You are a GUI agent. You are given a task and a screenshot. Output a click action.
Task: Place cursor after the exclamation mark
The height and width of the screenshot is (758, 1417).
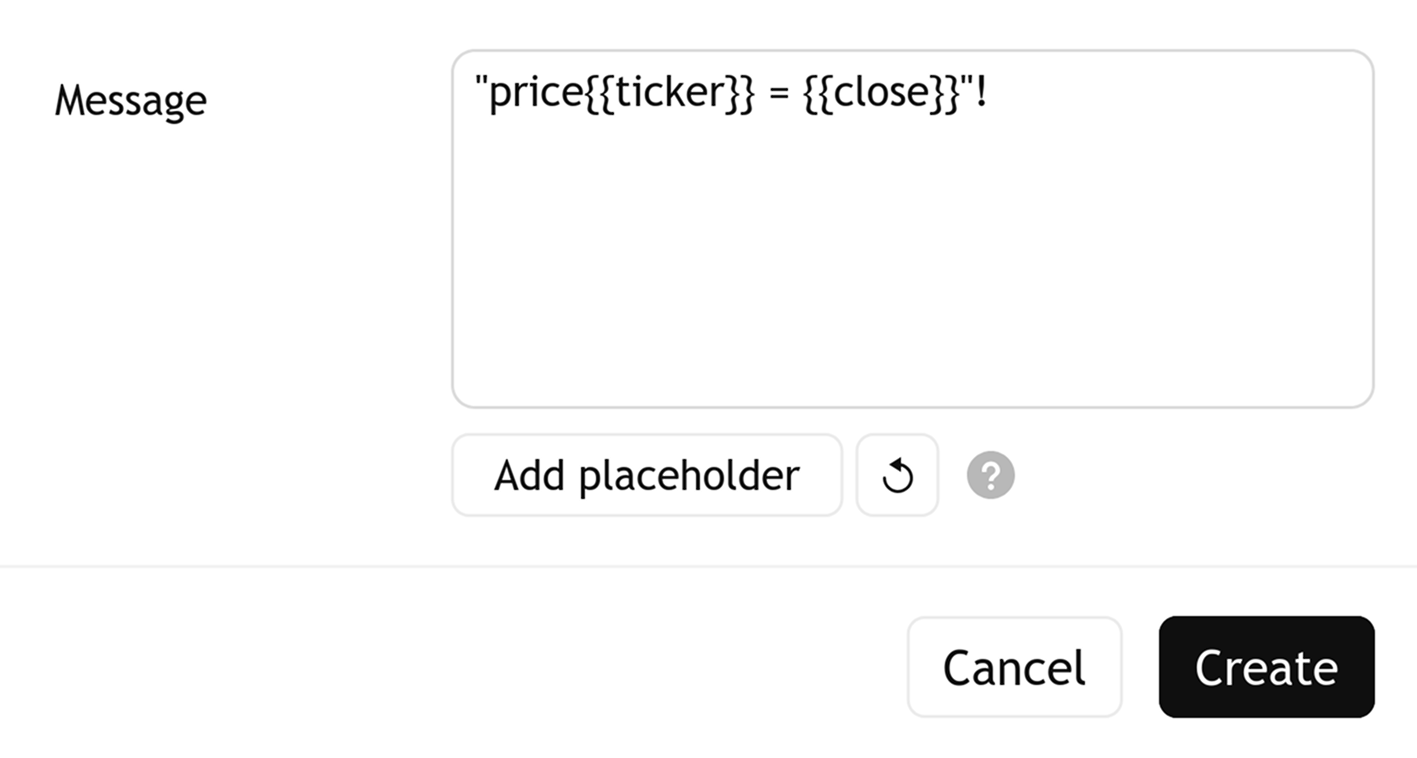(x=990, y=92)
